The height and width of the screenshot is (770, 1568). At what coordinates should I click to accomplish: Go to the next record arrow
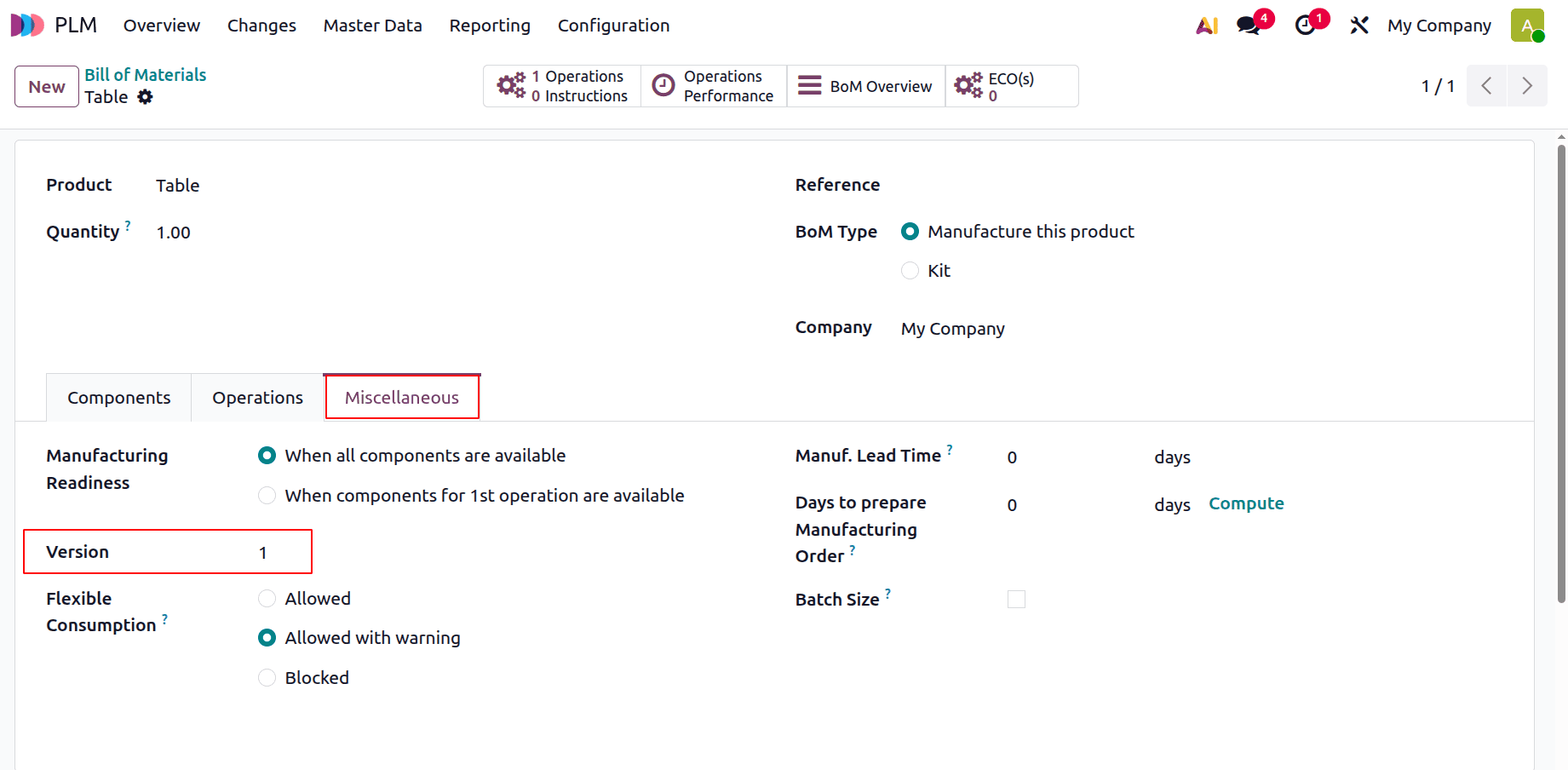1527,86
